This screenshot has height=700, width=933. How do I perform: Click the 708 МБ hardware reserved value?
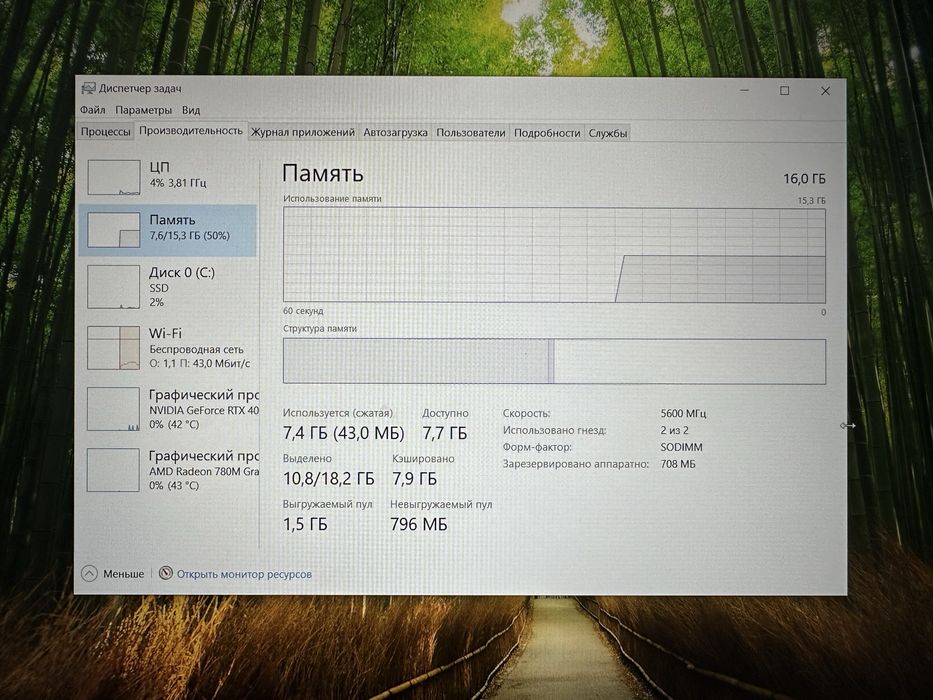click(678, 464)
